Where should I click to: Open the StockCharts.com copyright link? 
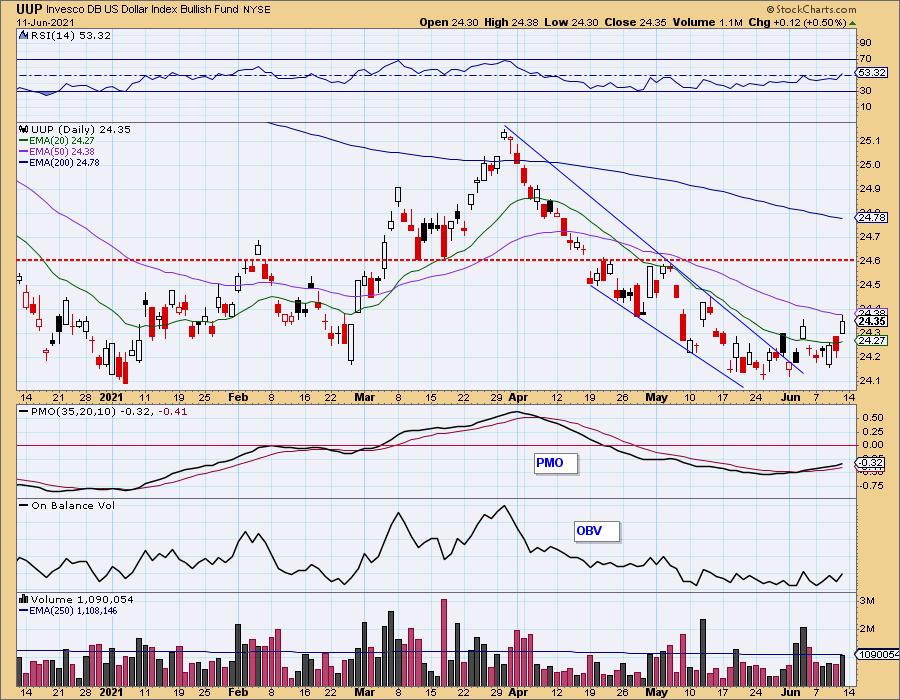tap(811, 9)
